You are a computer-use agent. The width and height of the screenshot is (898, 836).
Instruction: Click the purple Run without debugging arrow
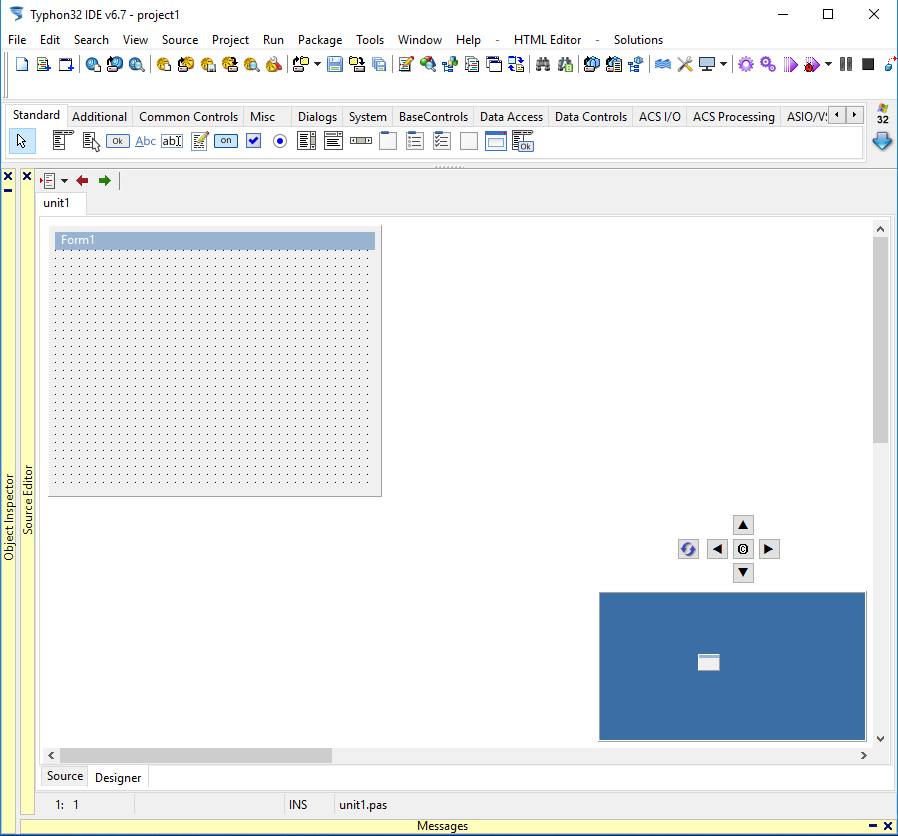tap(790, 64)
